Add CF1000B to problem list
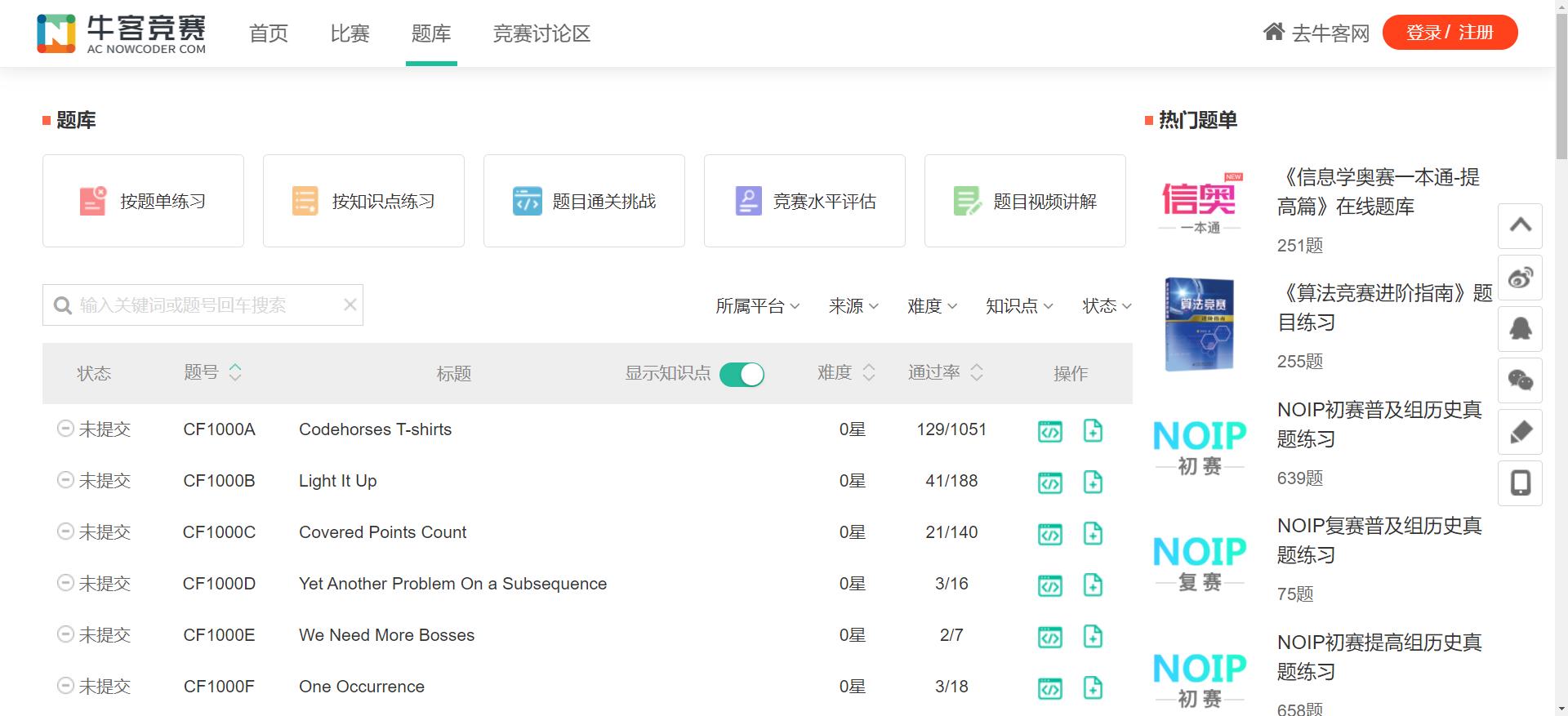 [x=1093, y=482]
